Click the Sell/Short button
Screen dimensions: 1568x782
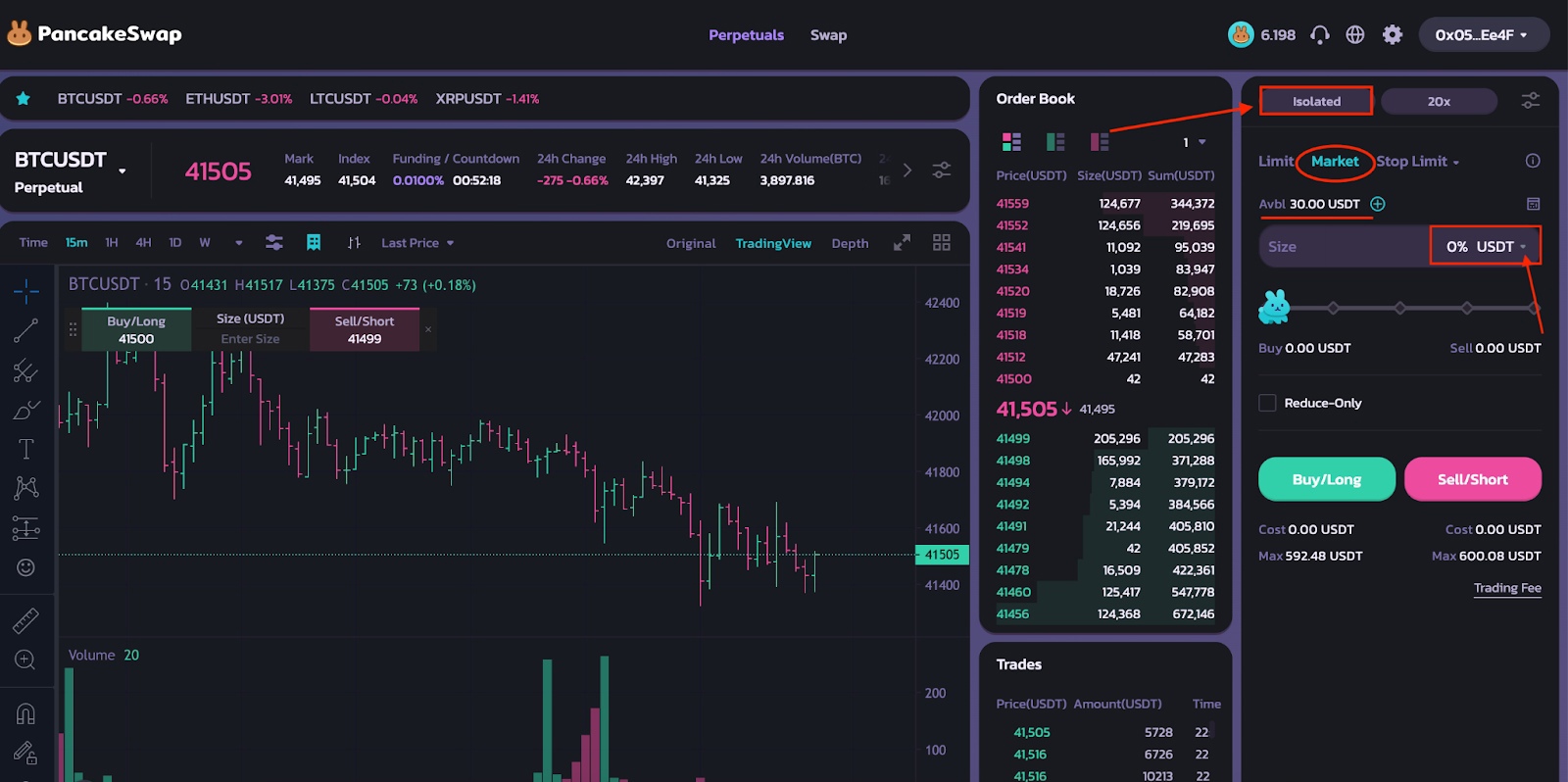tap(1473, 479)
